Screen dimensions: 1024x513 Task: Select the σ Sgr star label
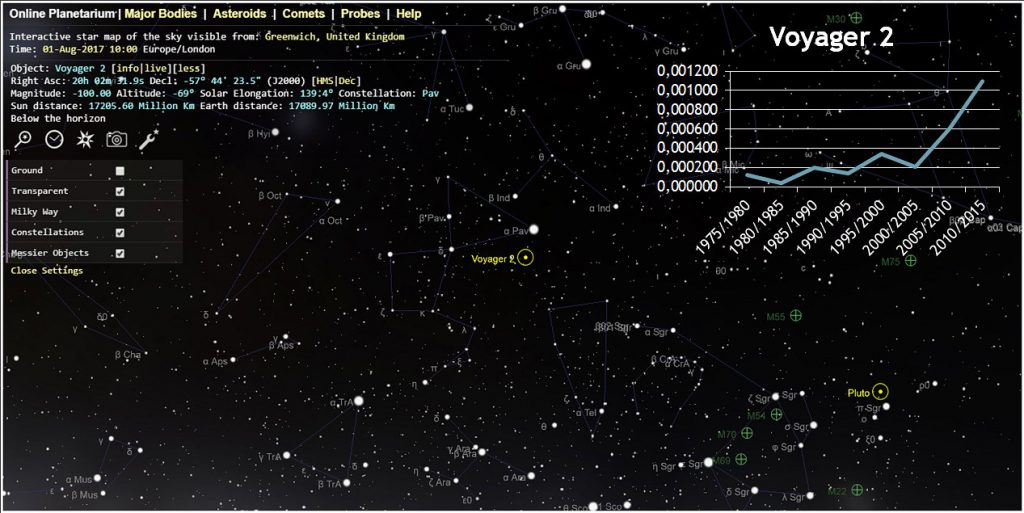pos(796,428)
